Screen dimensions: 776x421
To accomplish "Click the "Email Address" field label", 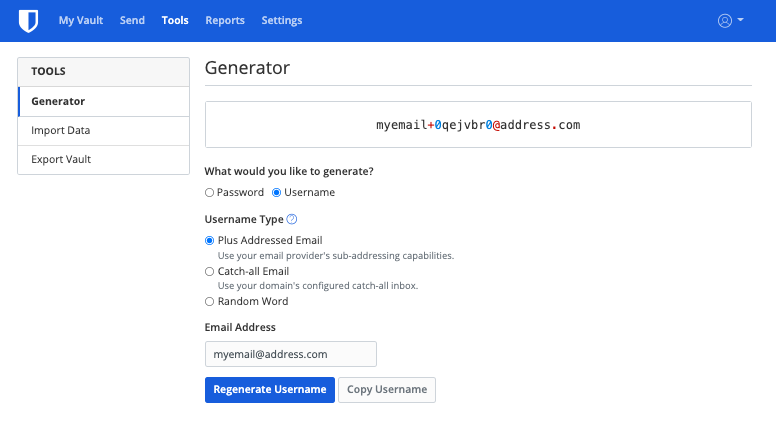I will [x=240, y=327].
